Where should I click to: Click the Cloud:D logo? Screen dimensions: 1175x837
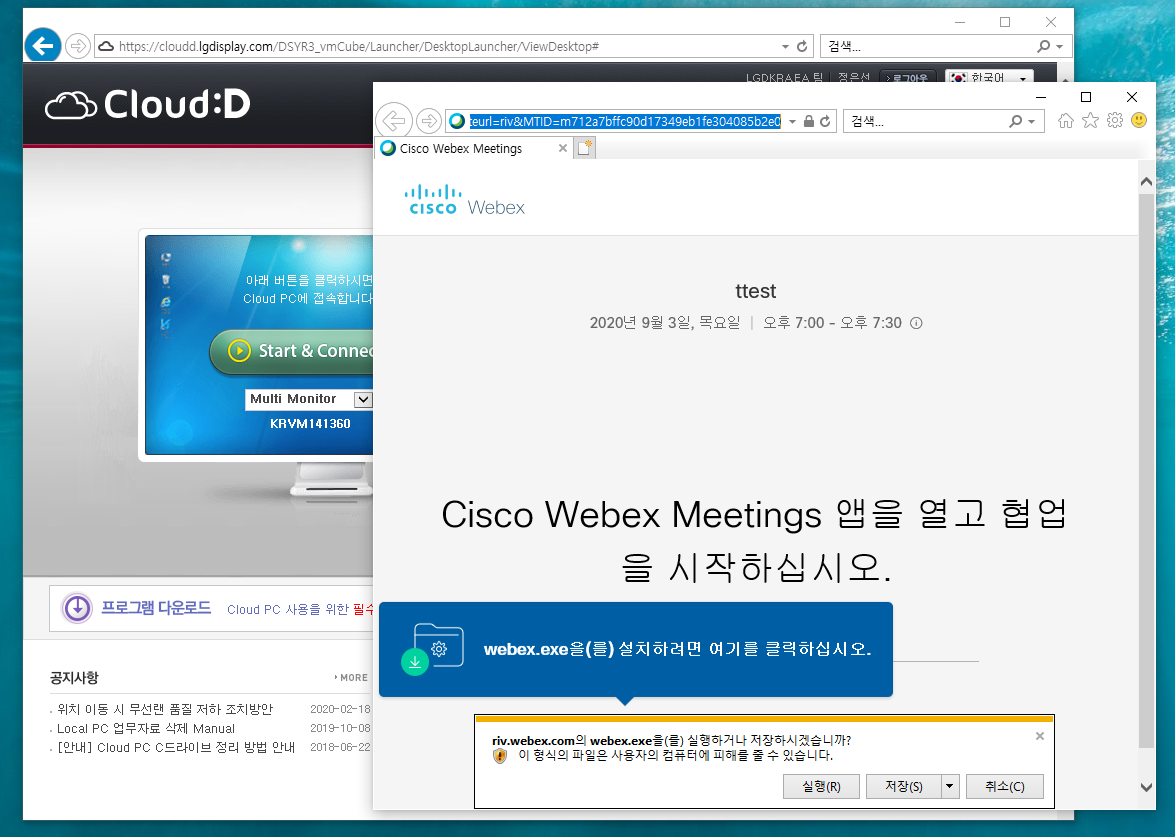[148, 104]
